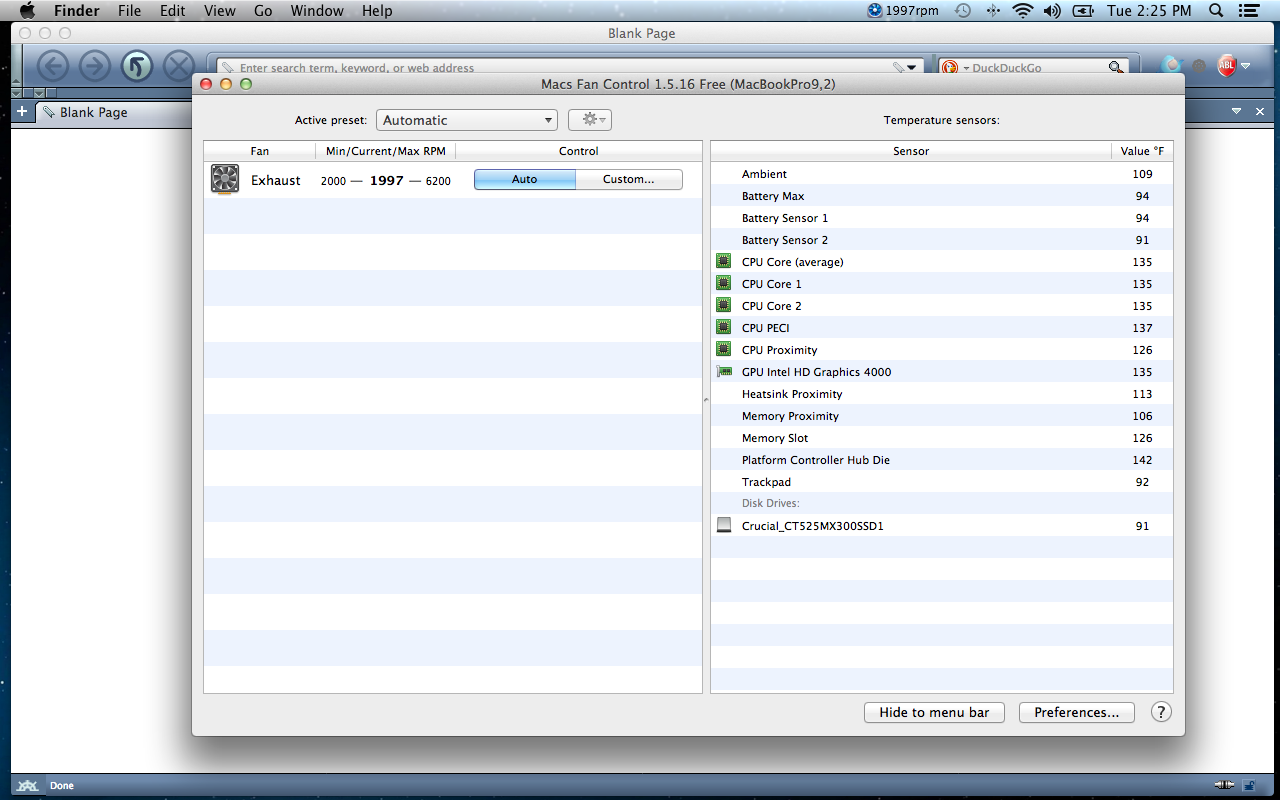The image size is (1280, 800).
Task: Open Time Machine menu bar icon
Action: (962, 11)
